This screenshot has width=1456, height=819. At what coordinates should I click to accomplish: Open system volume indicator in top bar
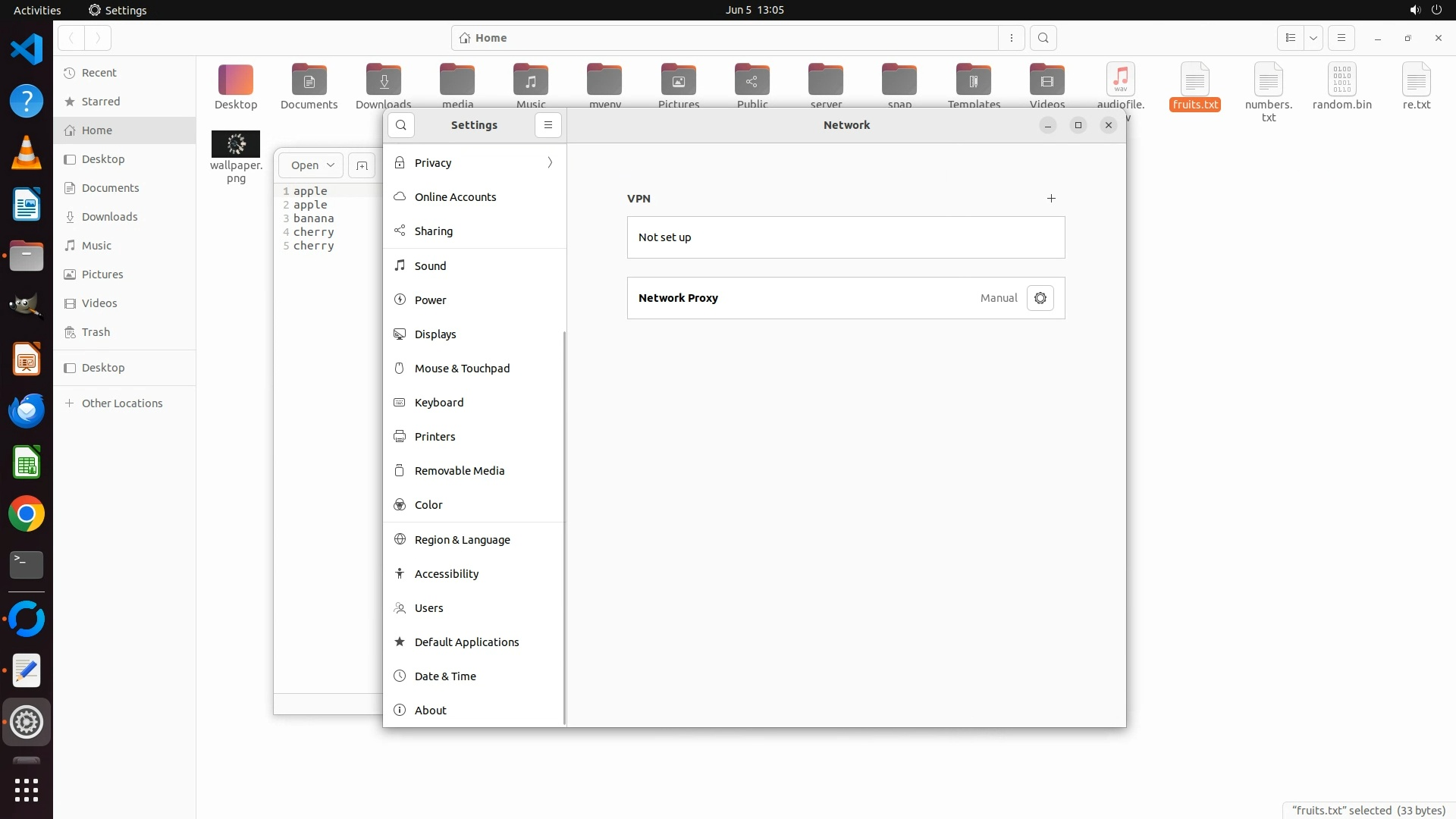click(x=1414, y=10)
